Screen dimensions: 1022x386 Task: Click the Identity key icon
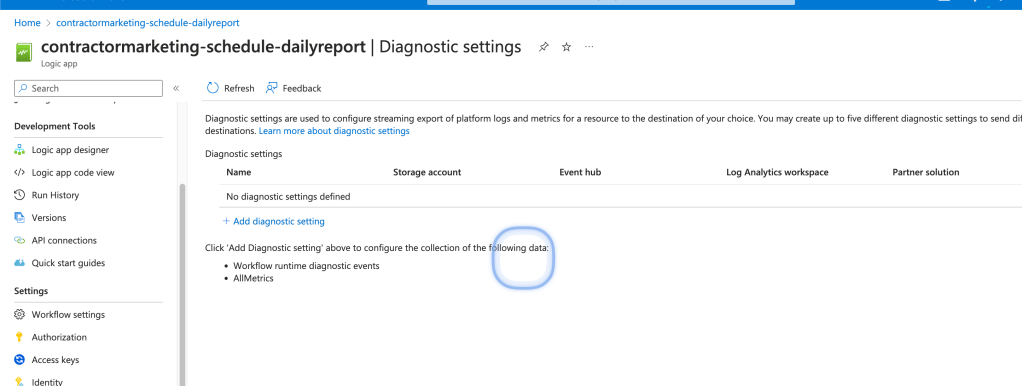point(20,382)
